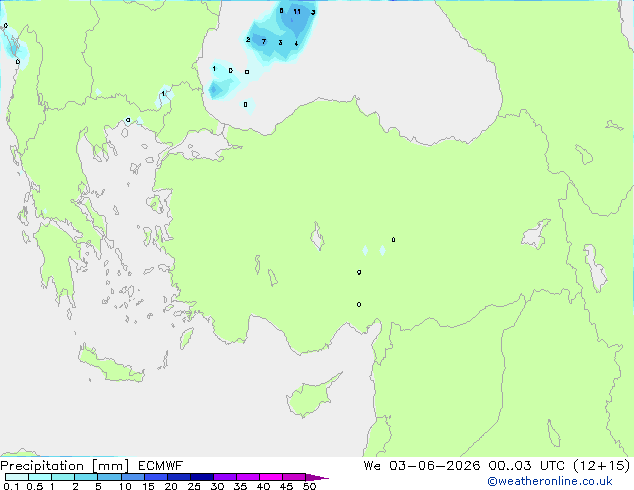Click the '20' legend scale label

[x=171, y=486]
